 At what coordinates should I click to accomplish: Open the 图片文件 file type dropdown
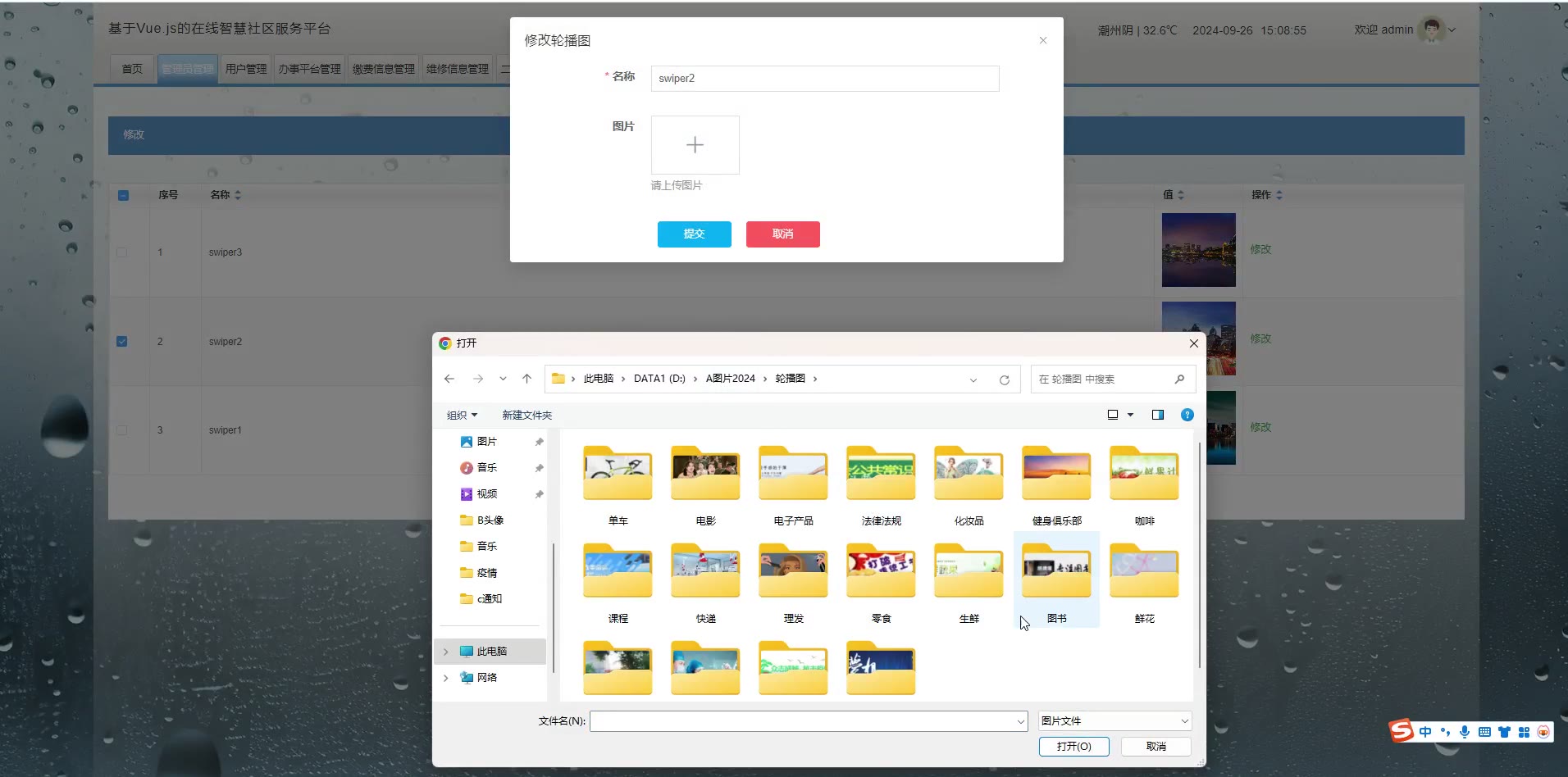1114,721
